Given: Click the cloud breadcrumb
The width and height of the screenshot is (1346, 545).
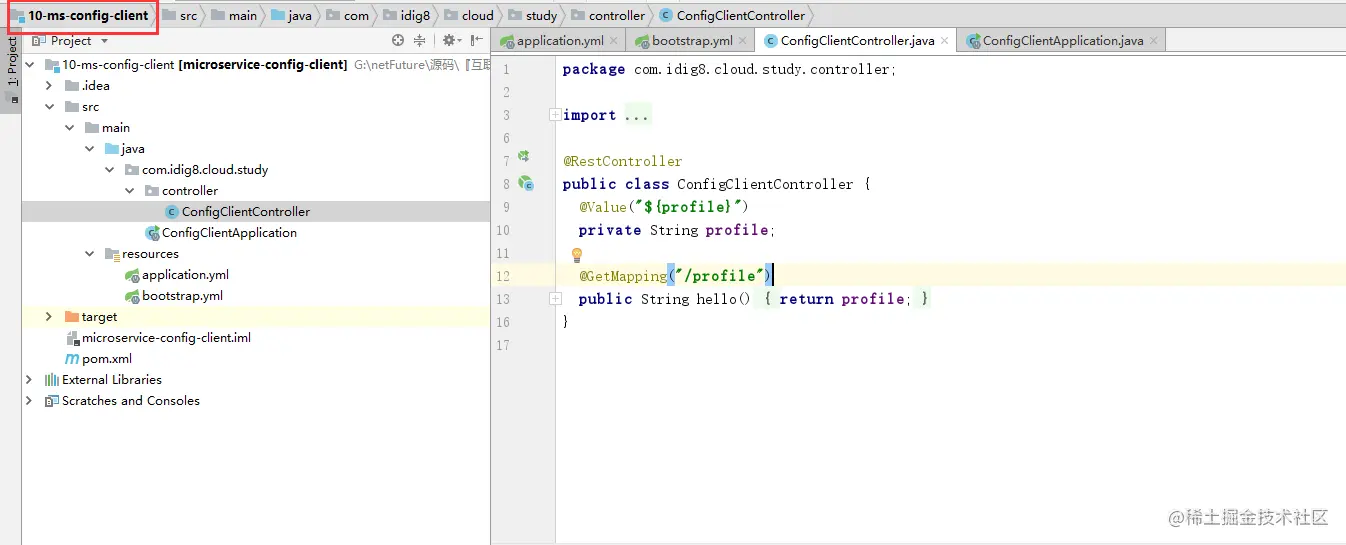Looking at the screenshot, I should tap(469, 16).
